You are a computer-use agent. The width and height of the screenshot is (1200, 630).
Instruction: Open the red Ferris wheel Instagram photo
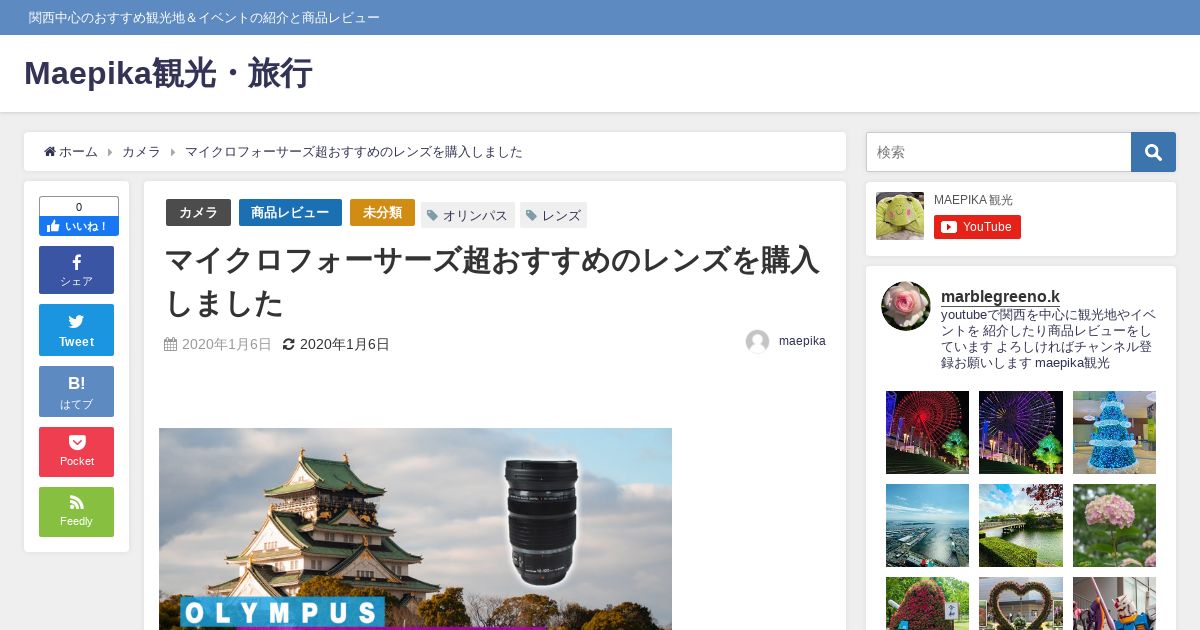927,432
